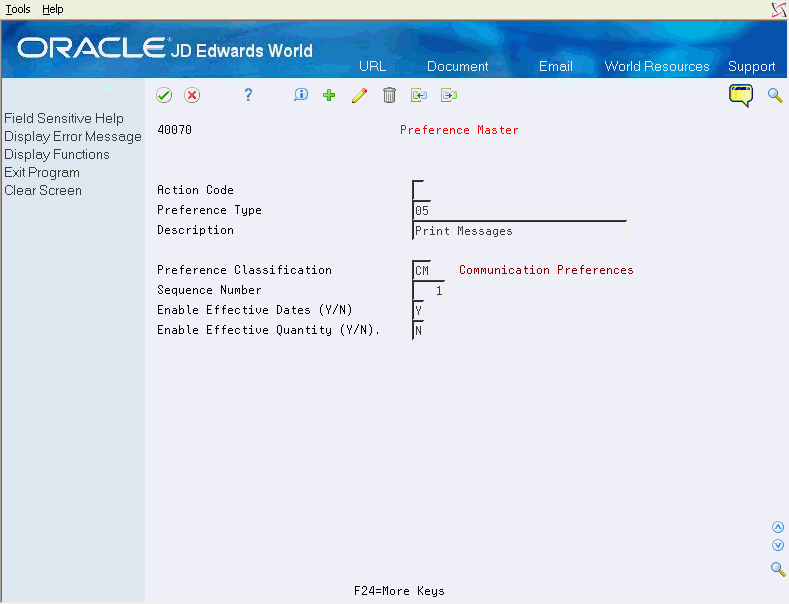Click the Document link in banner
Screen dimensions: 789x604
click(x=457, y=66)
